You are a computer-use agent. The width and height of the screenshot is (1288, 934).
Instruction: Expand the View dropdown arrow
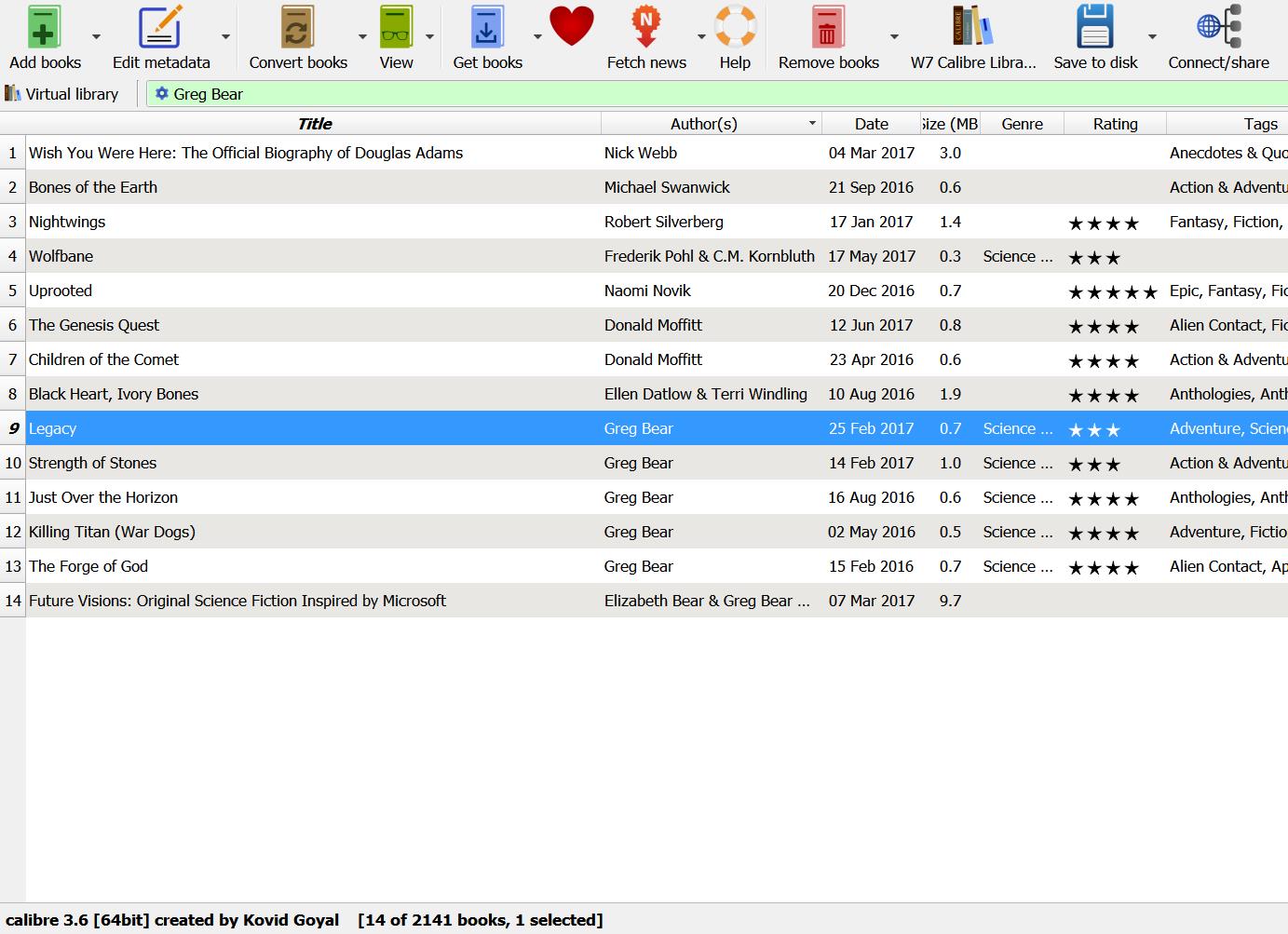[429, 37]
